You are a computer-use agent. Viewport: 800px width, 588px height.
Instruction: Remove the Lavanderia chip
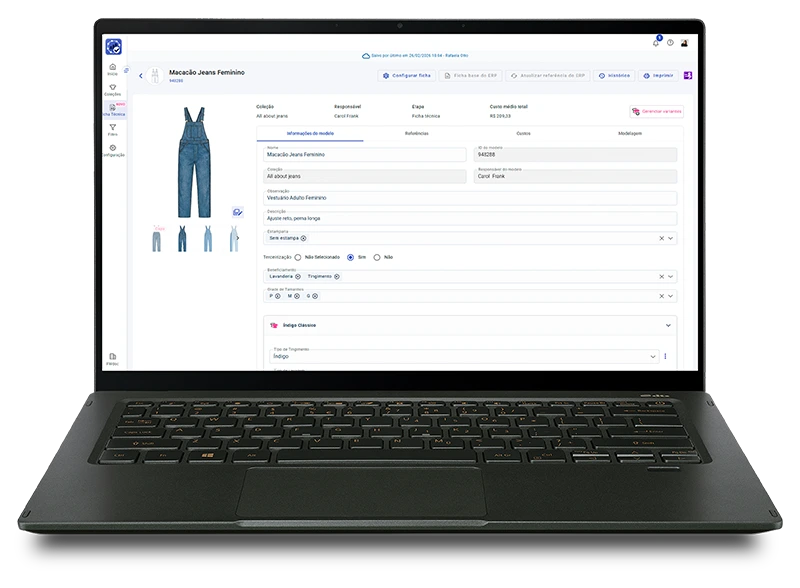[x=298, y=277]
